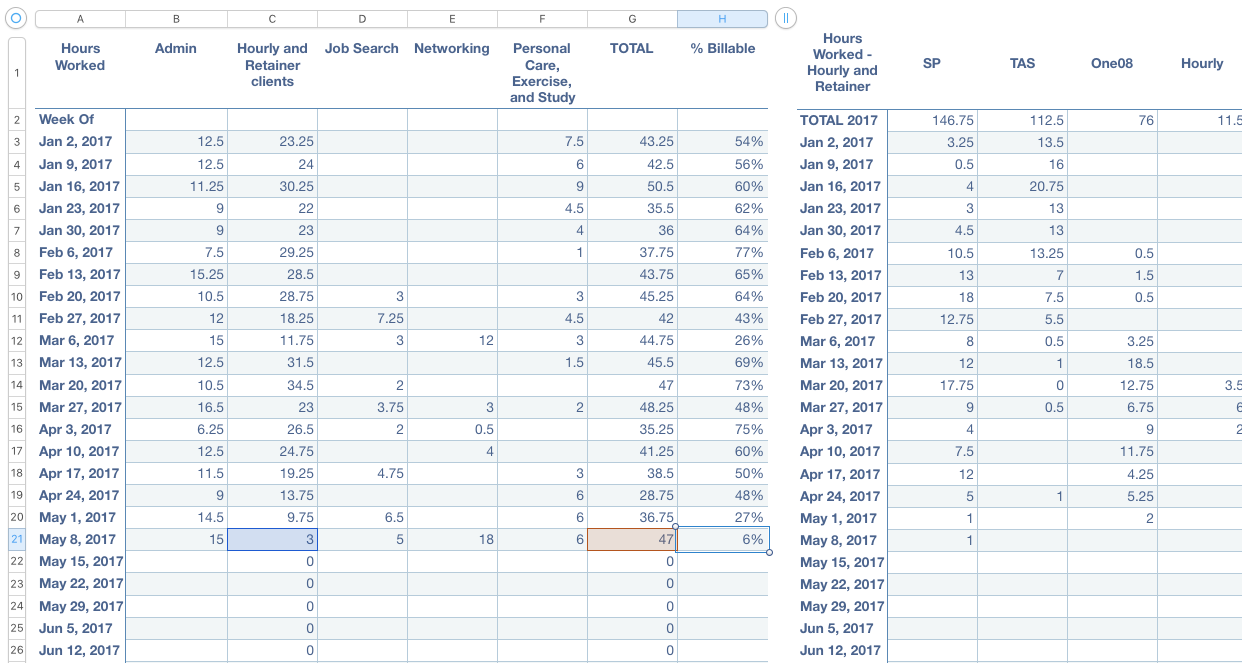
Task: Click the TOTAL cell showing 50.5
Action: tap(632, 186)
